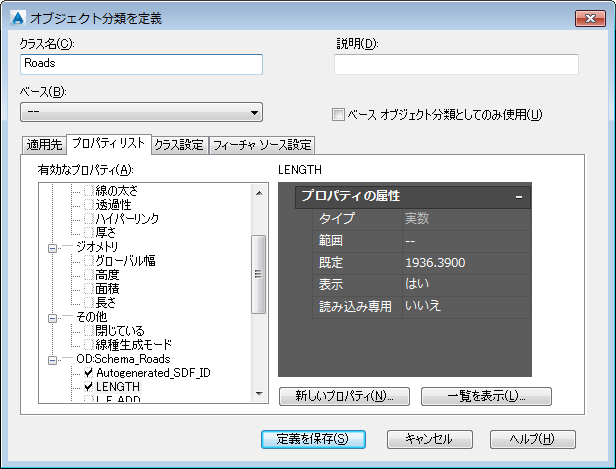
Task: Select the プロパティ リスト tab
Action: click(x=109, y=143)
